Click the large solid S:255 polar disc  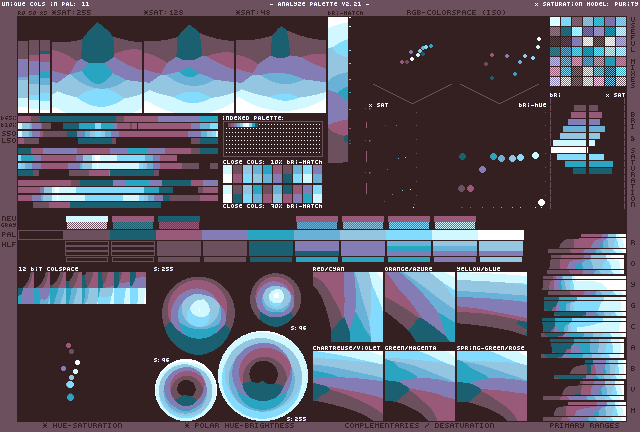coord(198,316)
